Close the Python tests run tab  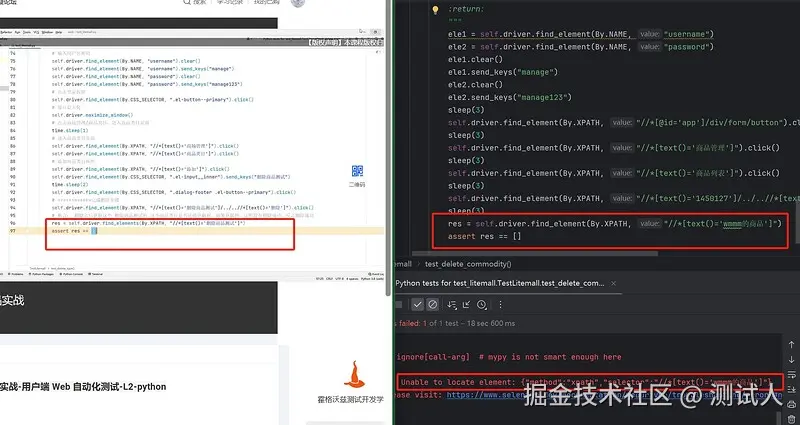coord(613,283)
